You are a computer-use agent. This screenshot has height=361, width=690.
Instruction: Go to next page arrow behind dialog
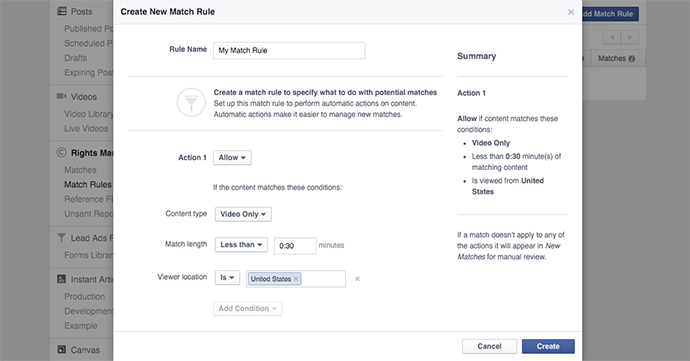point(630,37)
